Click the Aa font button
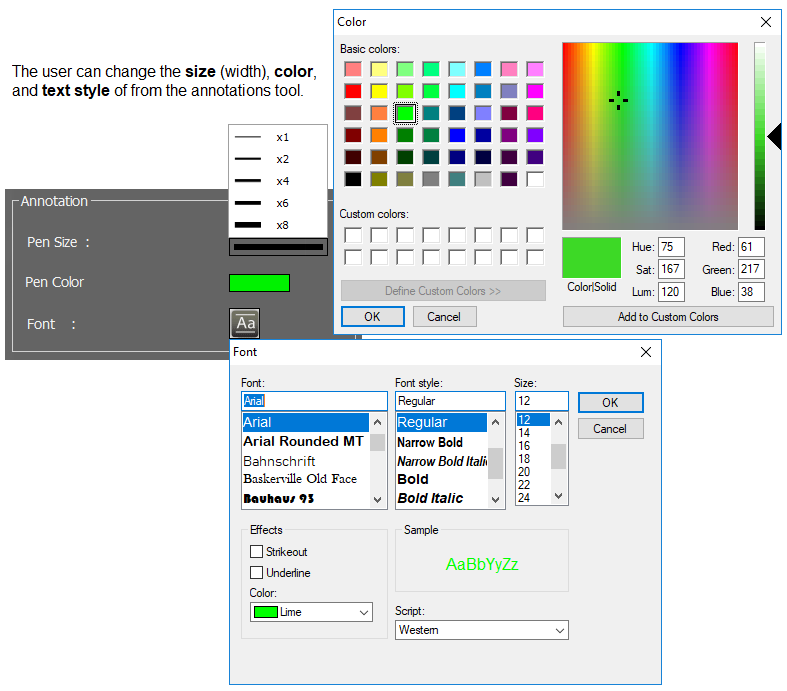This screenshot has height=691, width=787. pos(245,324)
